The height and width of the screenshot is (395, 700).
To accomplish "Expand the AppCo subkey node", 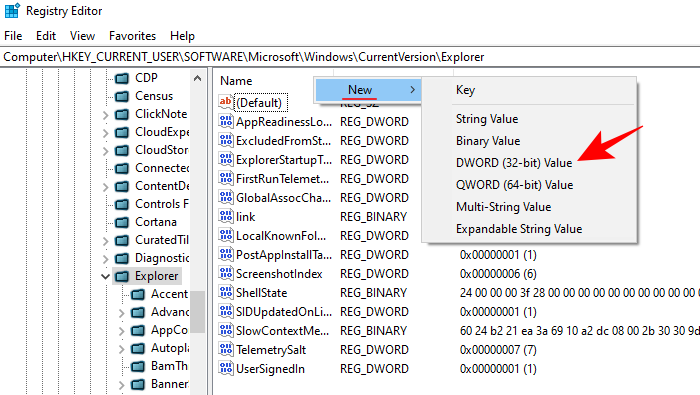I will (x=121, y=331).
